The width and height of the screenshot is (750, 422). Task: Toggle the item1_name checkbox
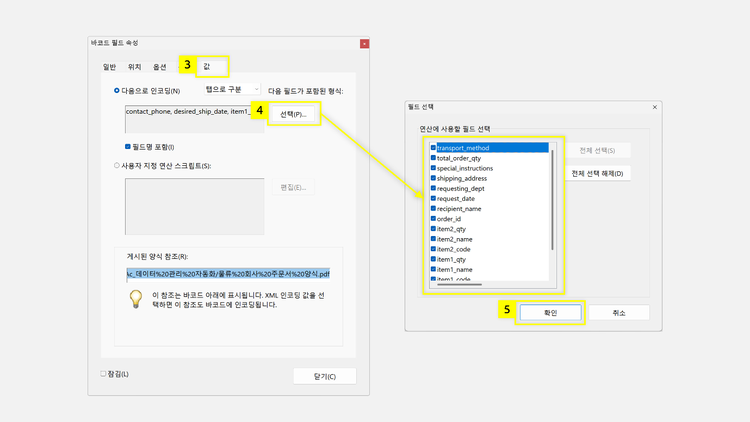pos(433,269)
